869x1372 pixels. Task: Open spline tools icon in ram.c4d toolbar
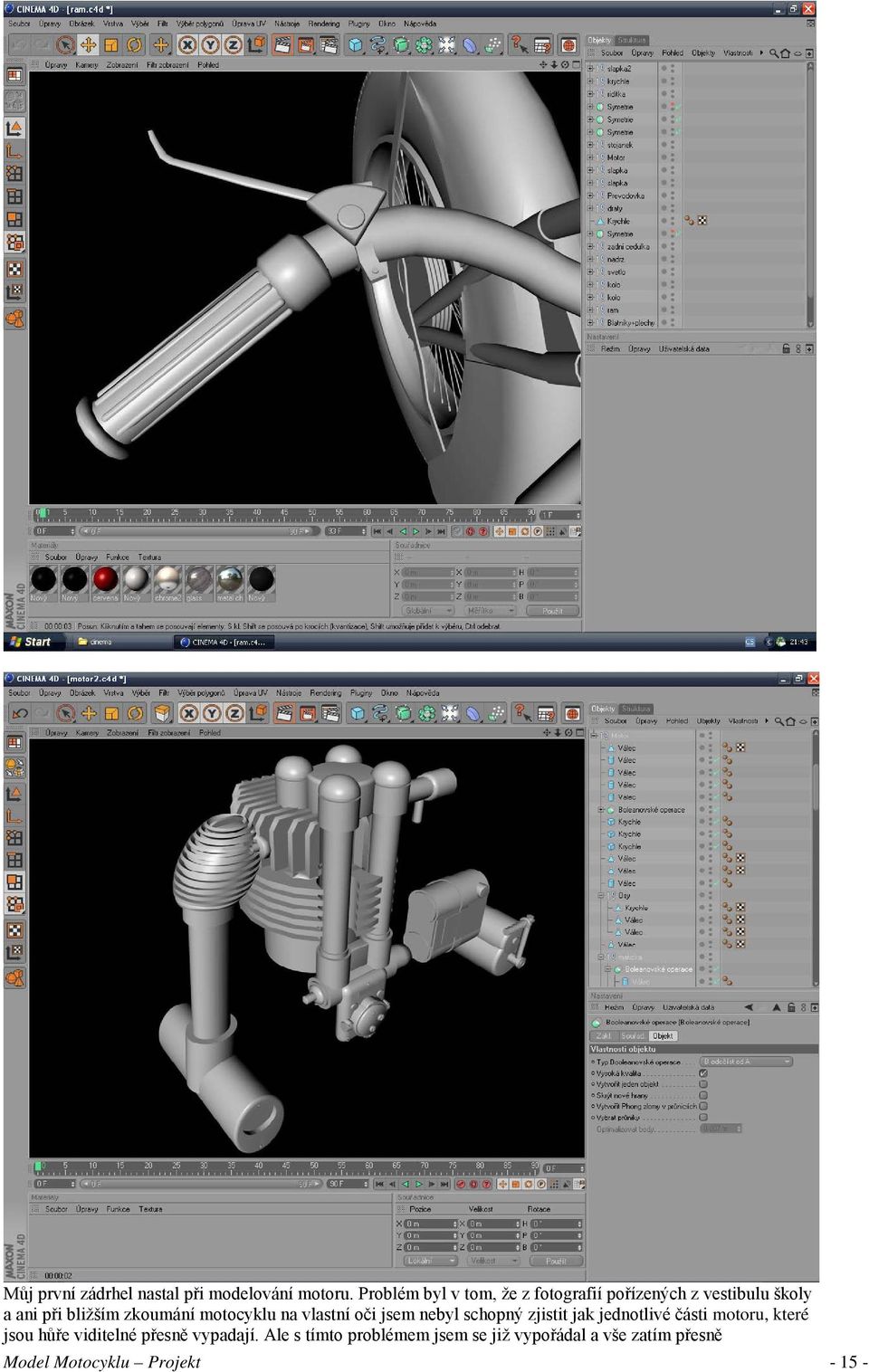point(378,44)
